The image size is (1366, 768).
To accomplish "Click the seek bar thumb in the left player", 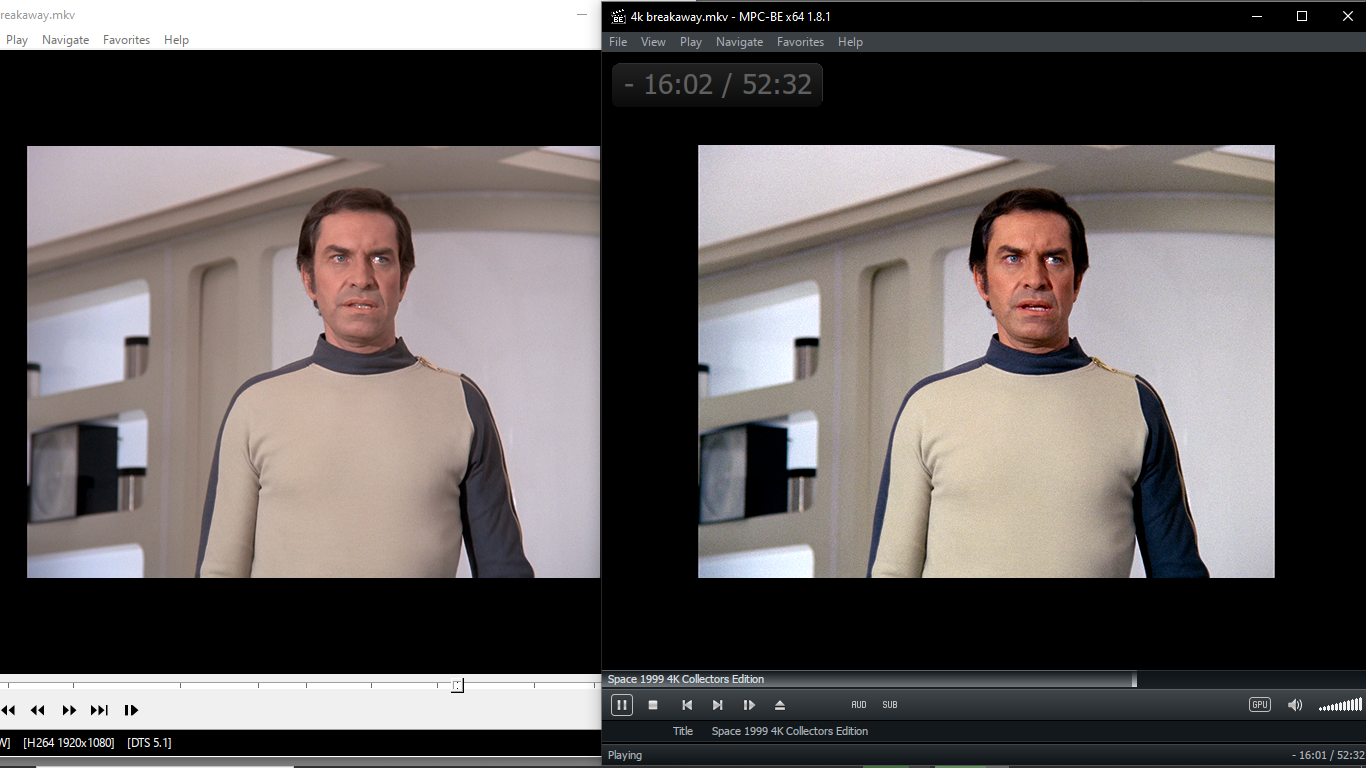I will point(457,685).
